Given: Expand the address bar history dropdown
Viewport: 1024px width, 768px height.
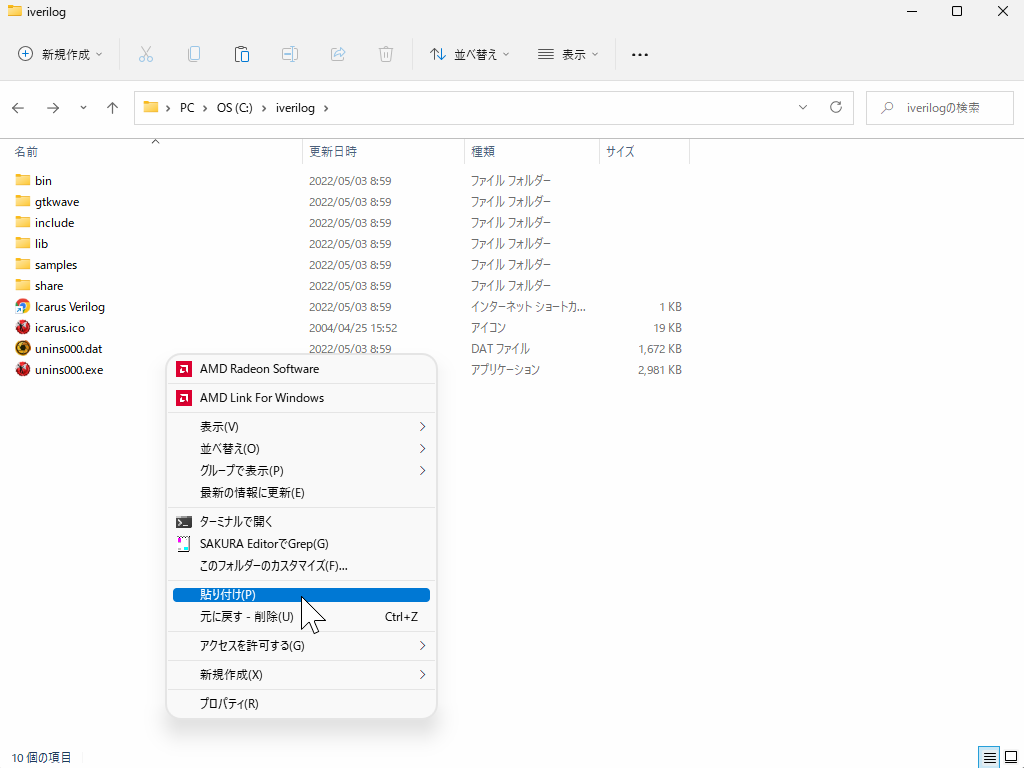Looking at the screenshot, I should click(803, 107).
